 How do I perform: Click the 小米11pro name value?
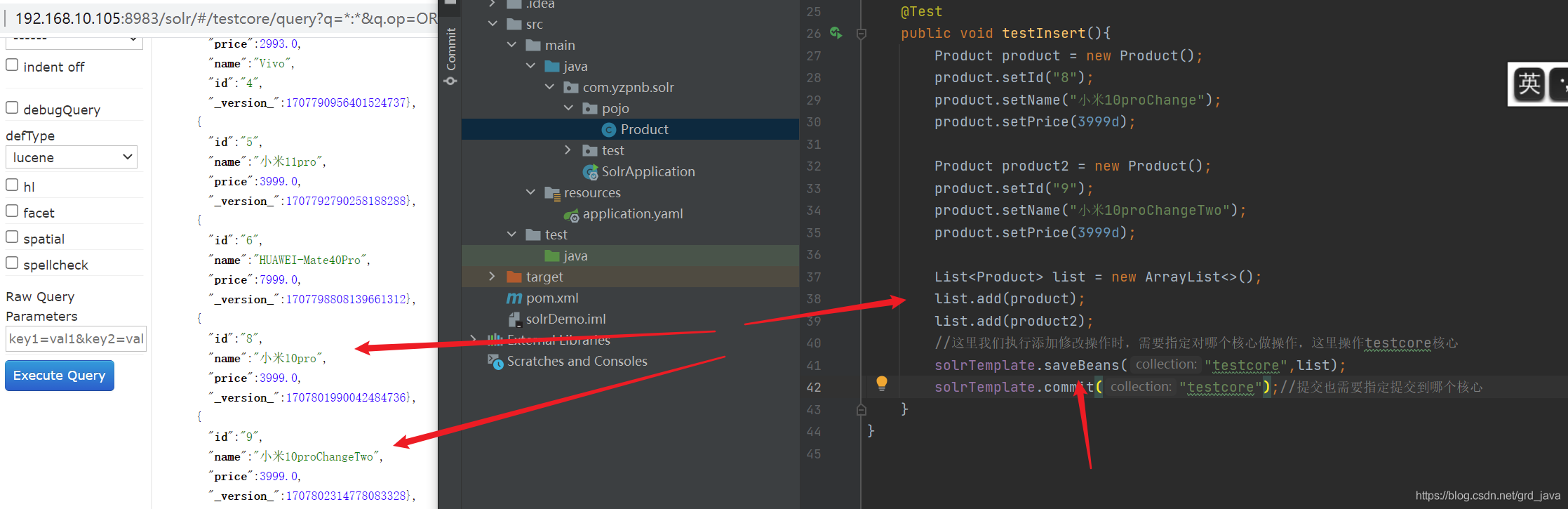pos(288,161)
